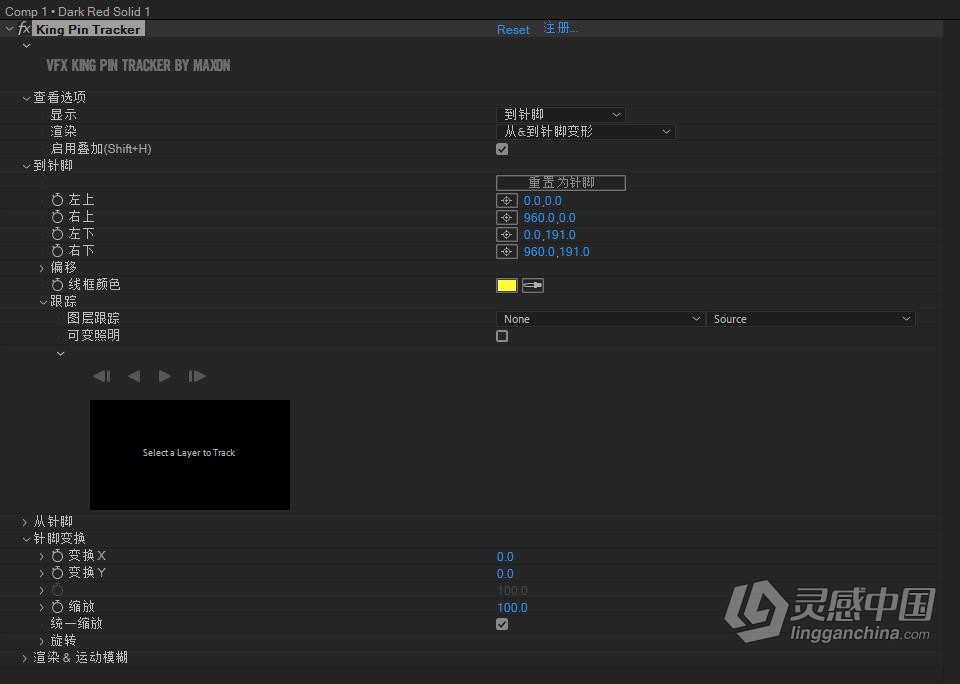The image size is (960, 684).
Task: Click the Comp 1 • Dark Red Solid 1 header
Action: pos(78,11)
